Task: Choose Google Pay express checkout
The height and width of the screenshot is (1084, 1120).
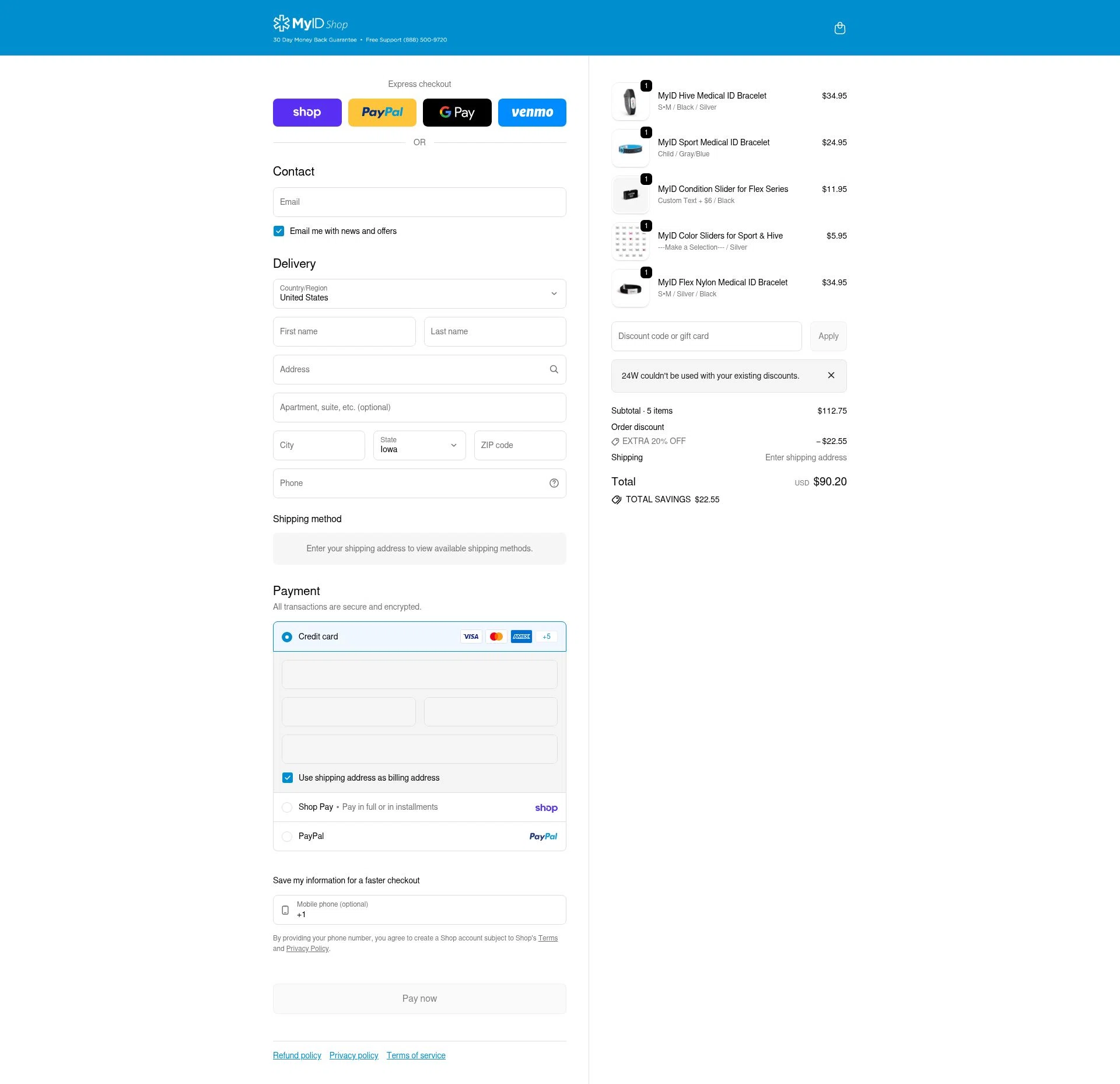Action: tap(457, 112)
